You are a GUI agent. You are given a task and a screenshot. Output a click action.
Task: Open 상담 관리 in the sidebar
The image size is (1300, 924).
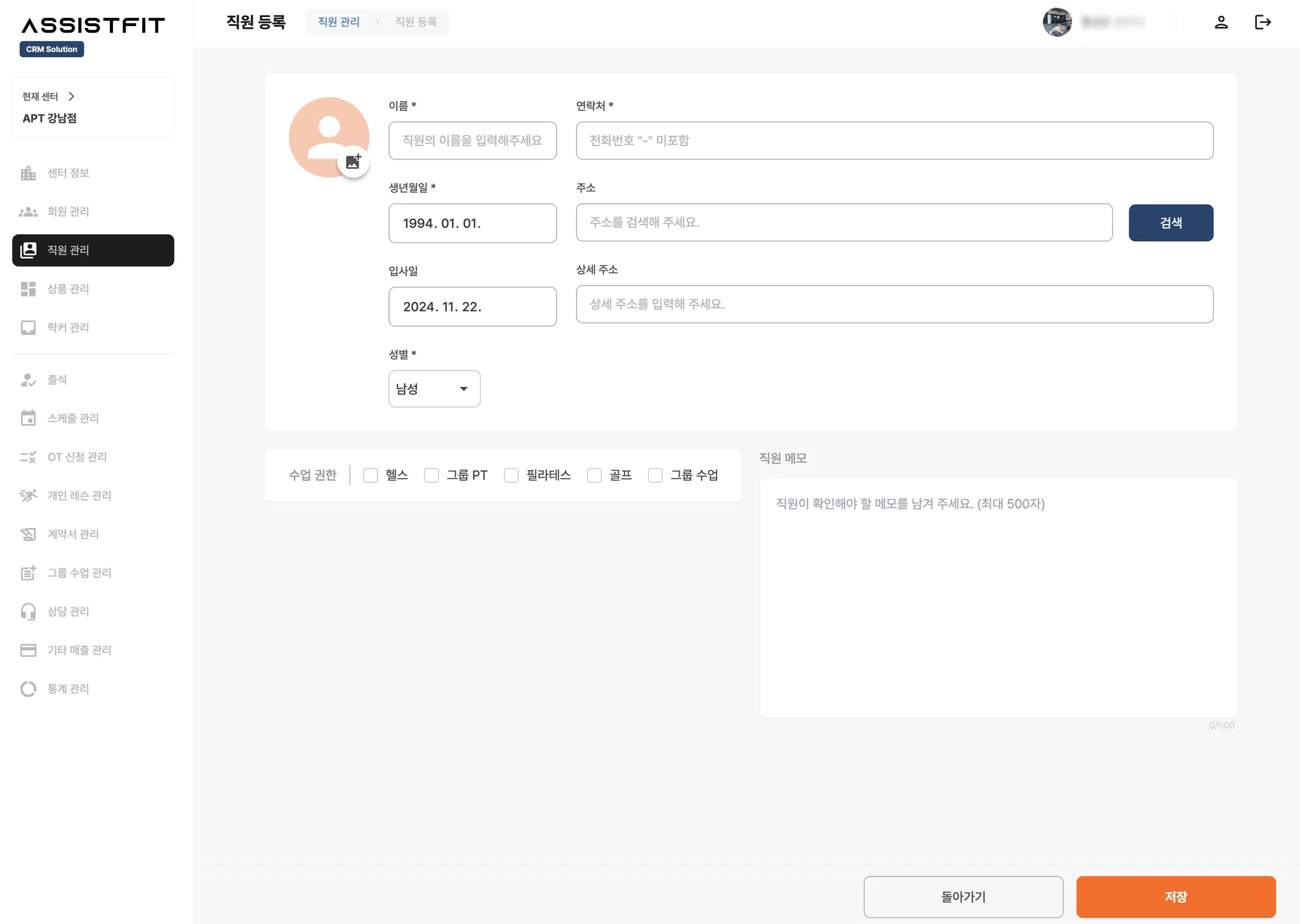pos(68,611)
